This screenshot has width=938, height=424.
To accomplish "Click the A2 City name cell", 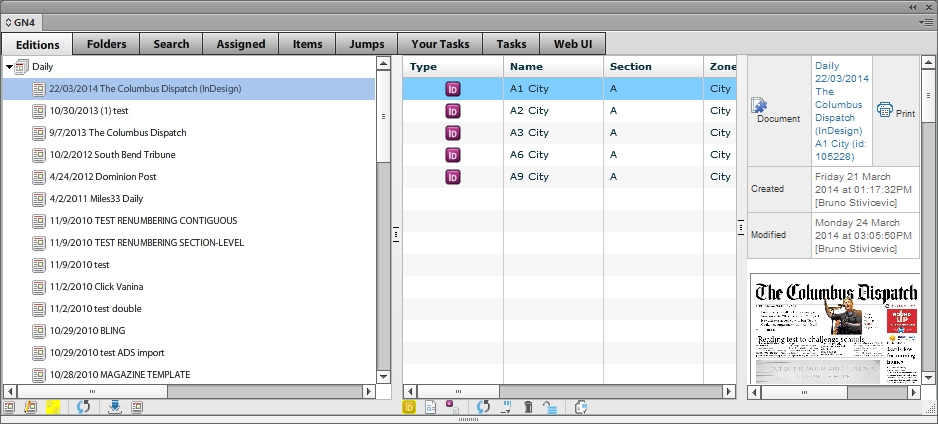I will [553, 111].
